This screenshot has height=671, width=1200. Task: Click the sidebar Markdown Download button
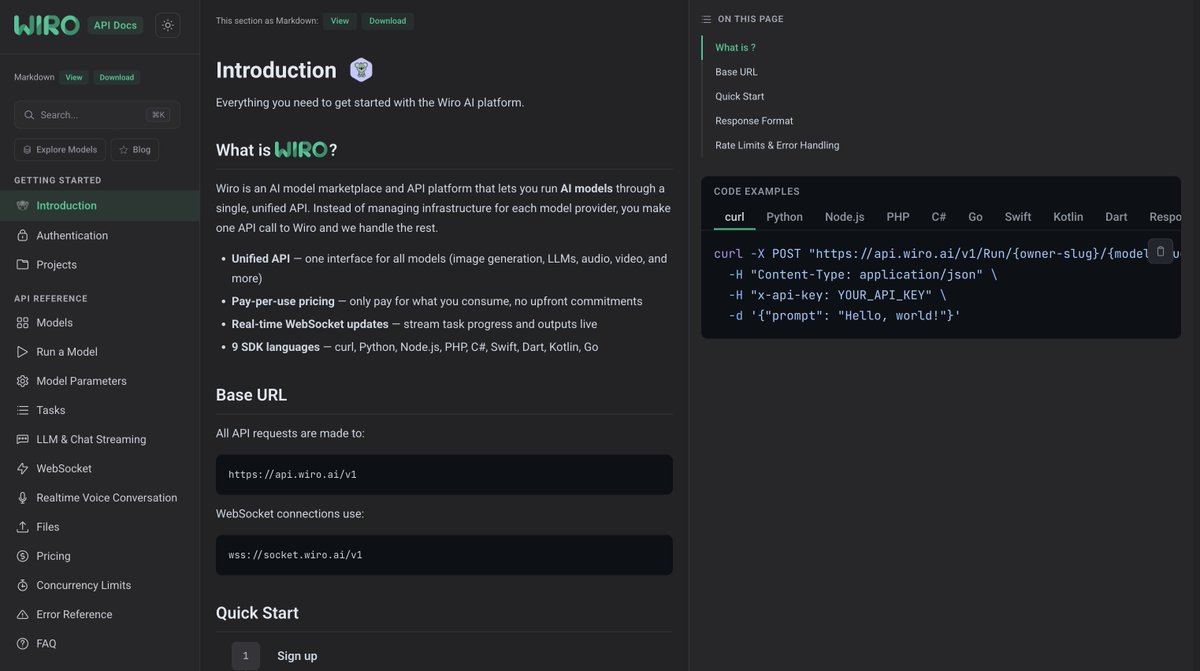tap(117, 77)
